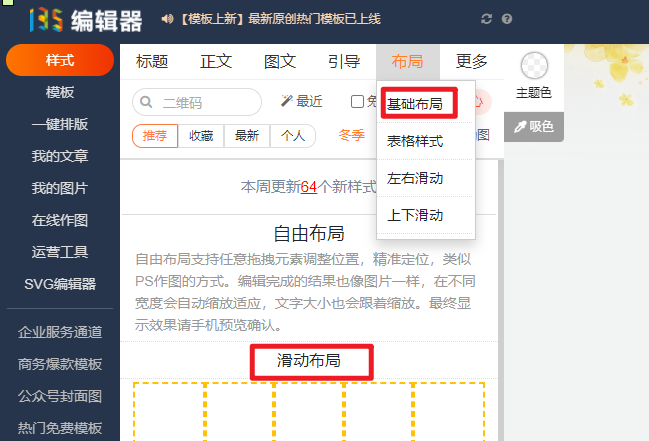Expand the 布局 tab dropdown
Image resolution: width=649 pixels, height=441 pixels.
pos(408,61)
